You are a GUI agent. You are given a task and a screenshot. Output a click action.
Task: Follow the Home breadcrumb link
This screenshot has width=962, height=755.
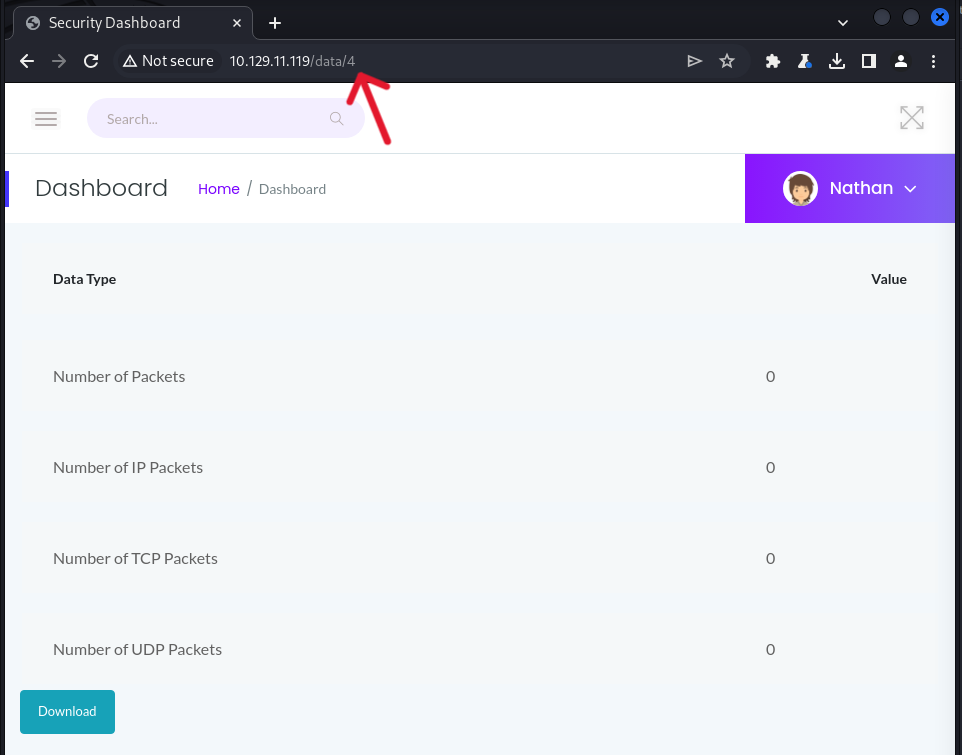pos(218,189)
